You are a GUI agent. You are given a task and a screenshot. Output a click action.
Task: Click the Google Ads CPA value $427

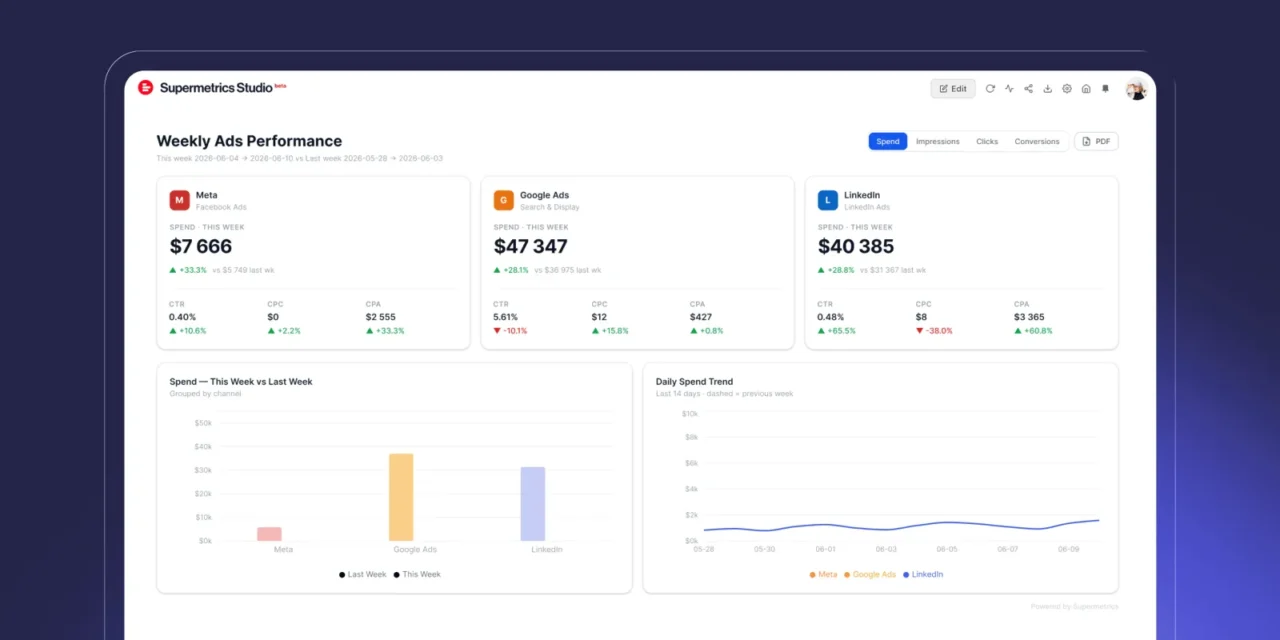[x=702, y=317]
